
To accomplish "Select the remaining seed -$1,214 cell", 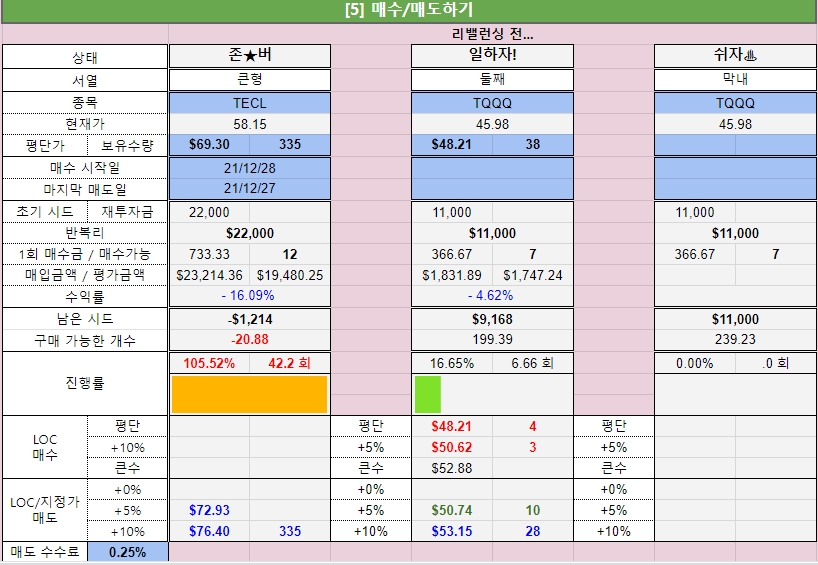I will coord(250,319).
